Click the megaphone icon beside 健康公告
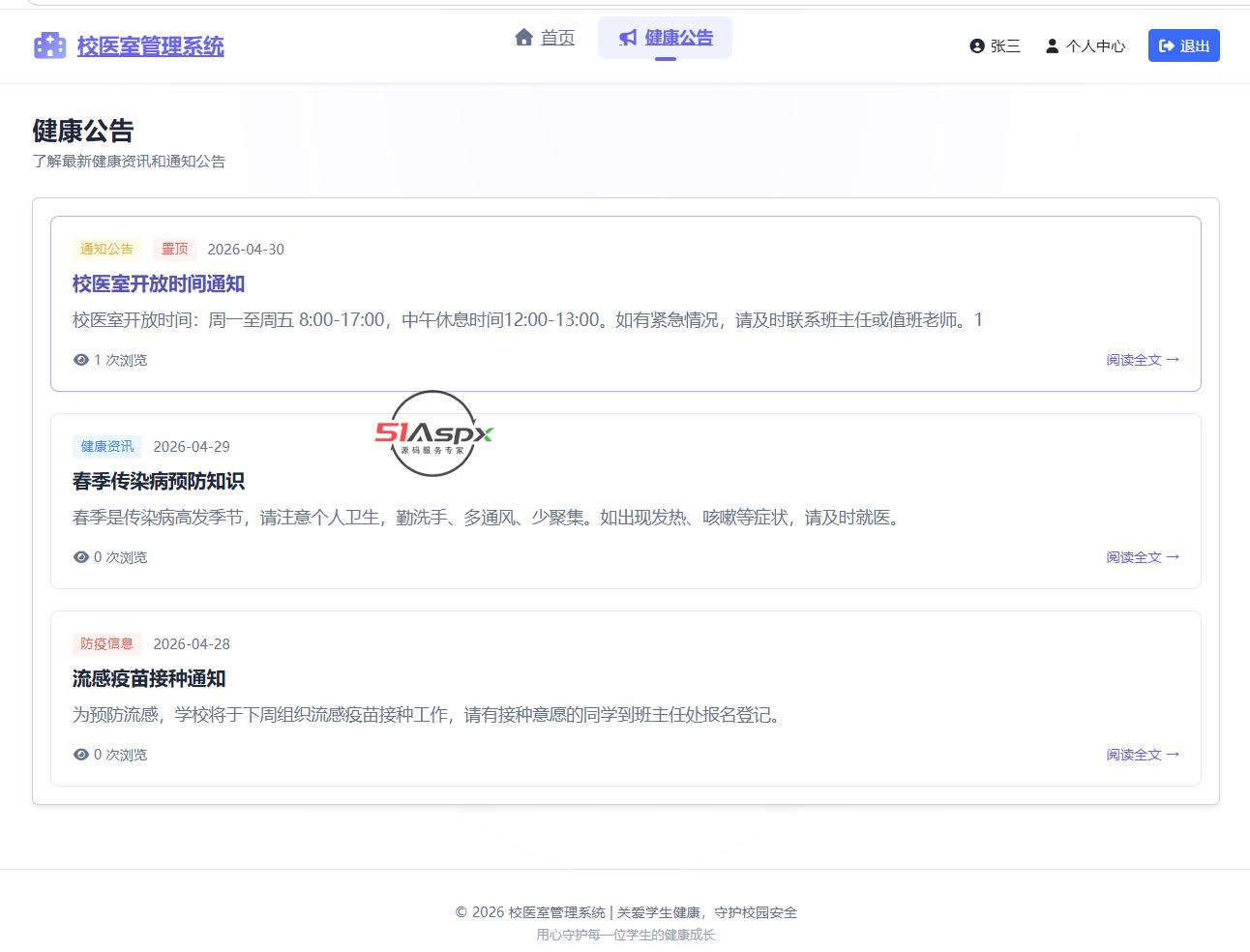Image resolution: width=1250 pixels, height=952 pixels. tap(629, 37)
